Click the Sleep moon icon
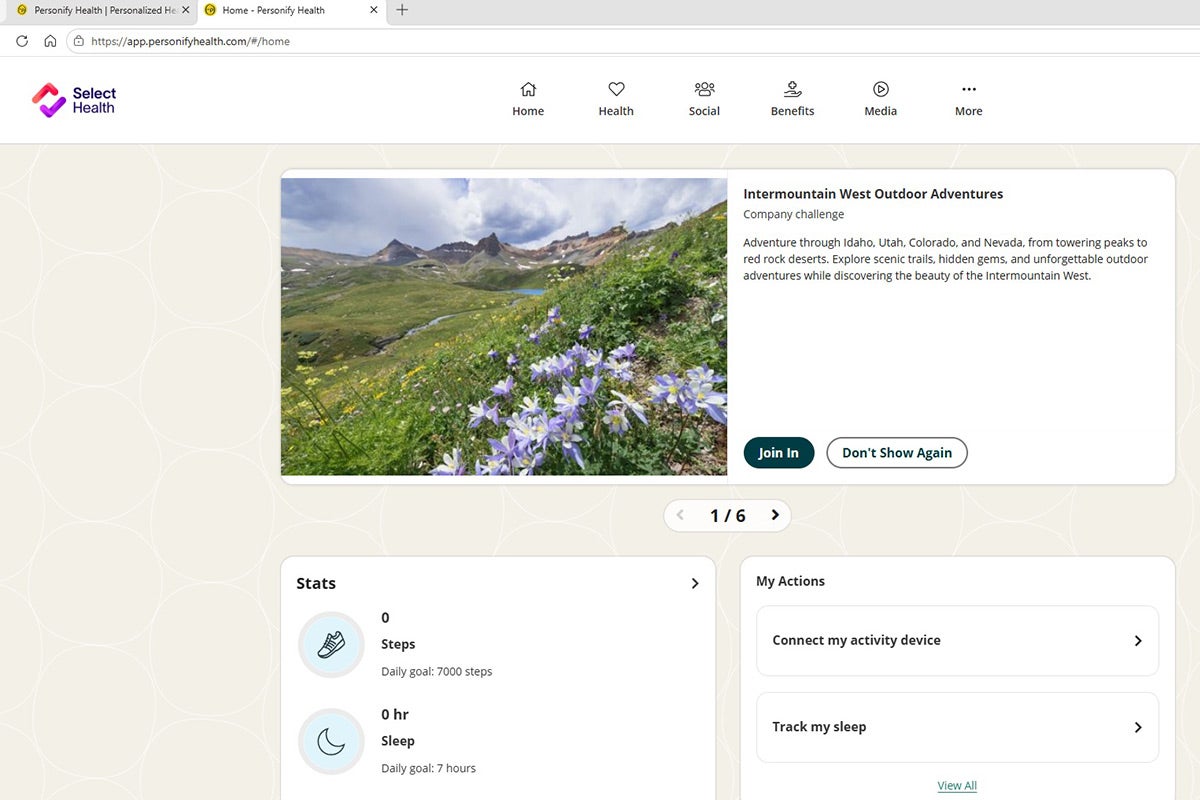The image size is (1200, 800). pyautogui.click(x=331, y=741)
